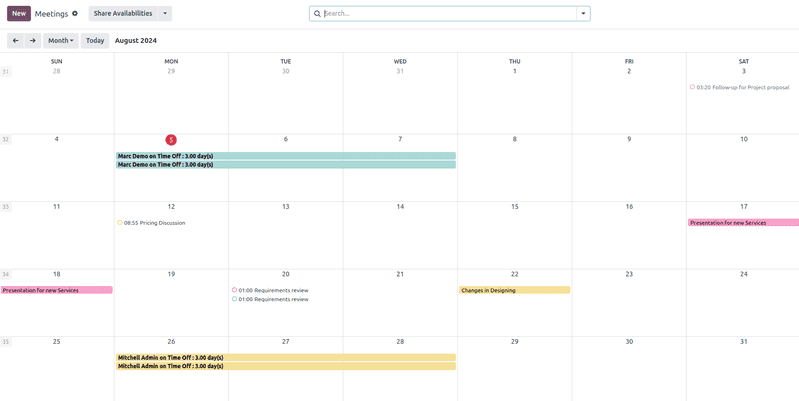
Task: Open the Meetings settings gear icon
Action: pyautogui.click(x=75, y=14)
